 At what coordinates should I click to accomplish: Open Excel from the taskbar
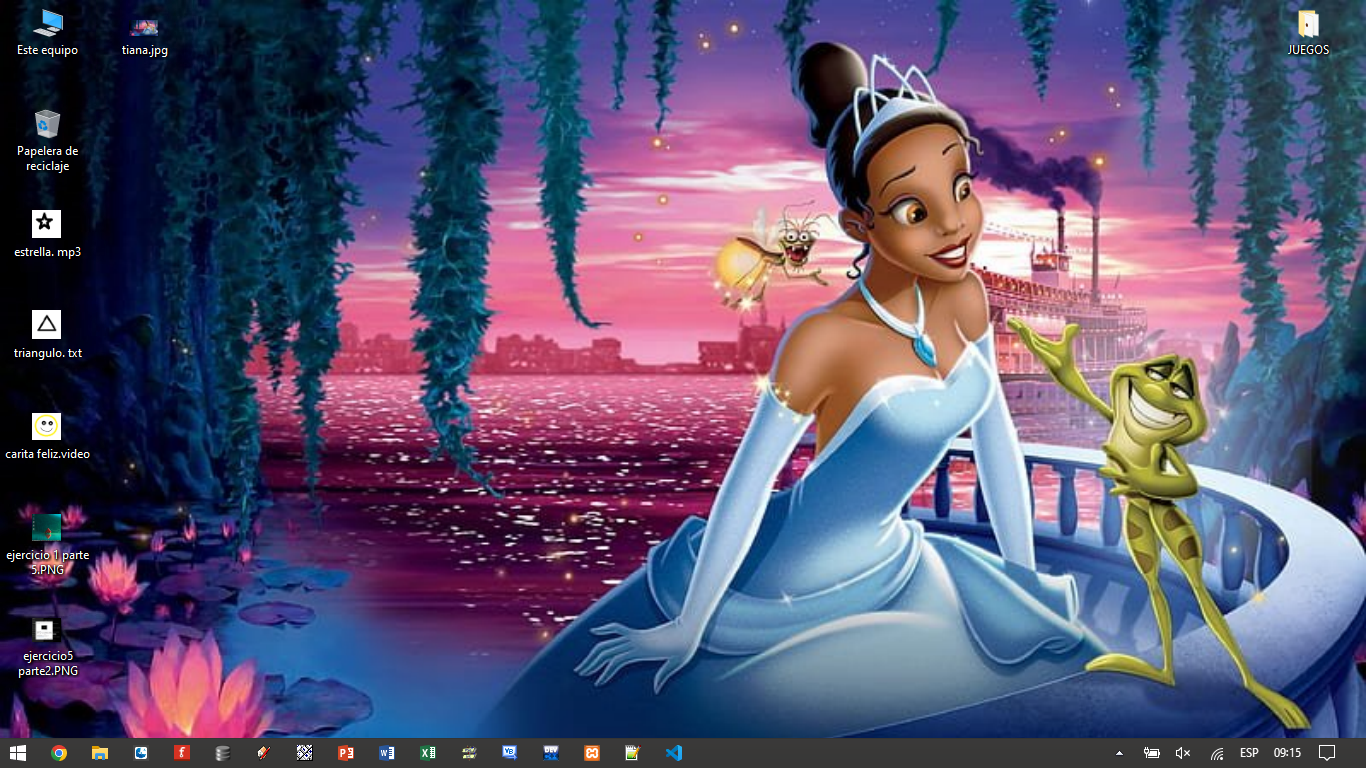pos(428,753)
